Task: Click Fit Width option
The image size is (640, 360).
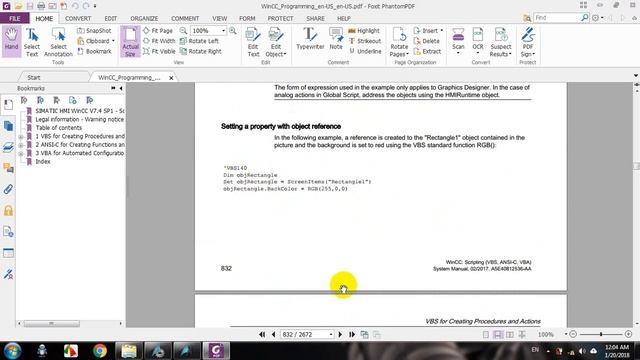Action: 159,41
